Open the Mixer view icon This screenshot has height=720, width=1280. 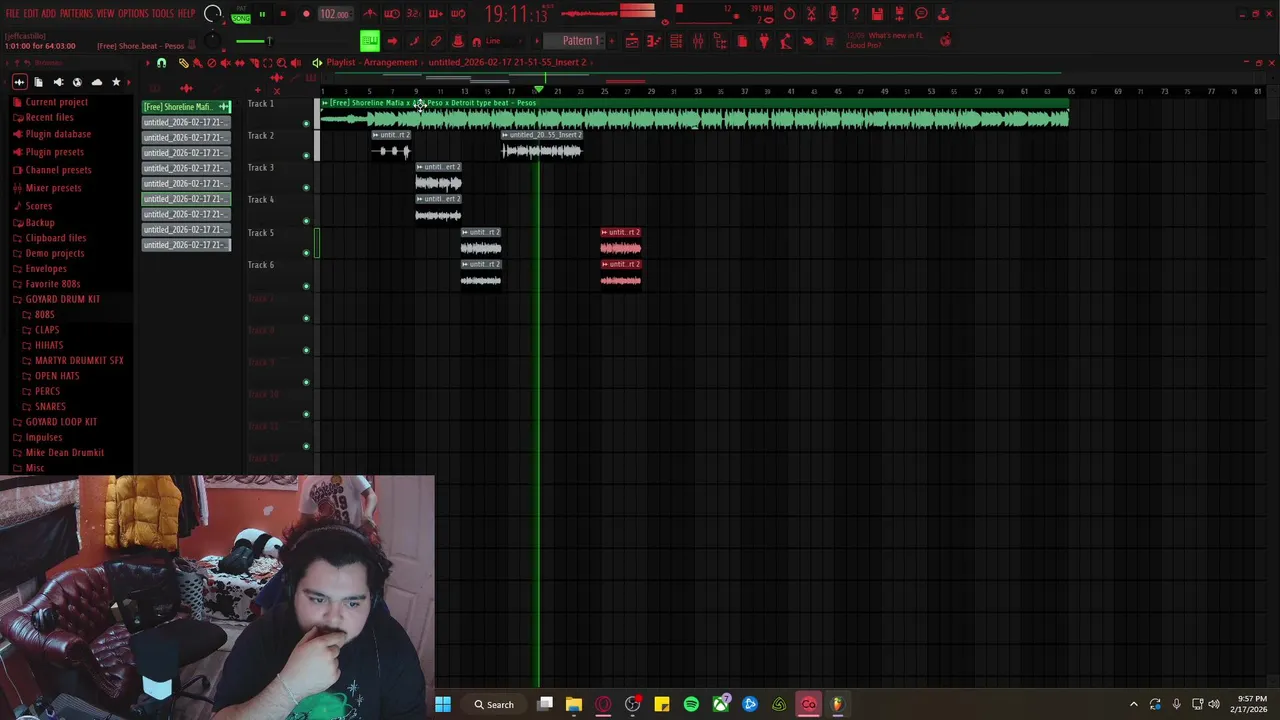coord(698,41)
